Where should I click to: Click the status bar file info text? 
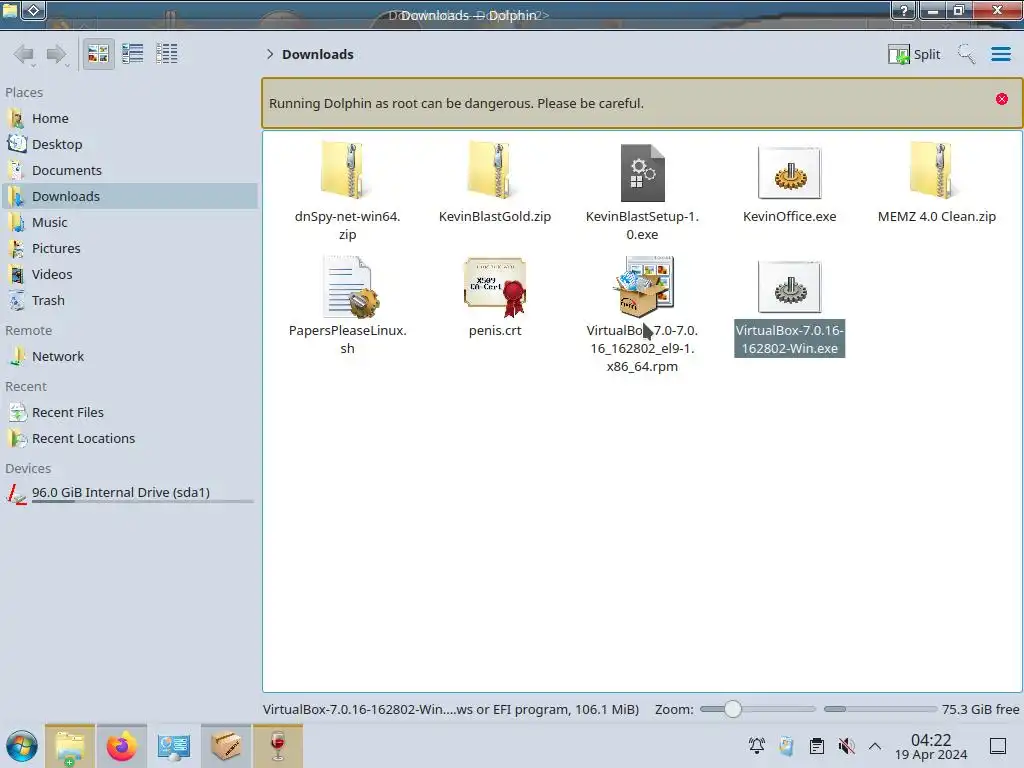pyautogui.click(x=451, y=710)
